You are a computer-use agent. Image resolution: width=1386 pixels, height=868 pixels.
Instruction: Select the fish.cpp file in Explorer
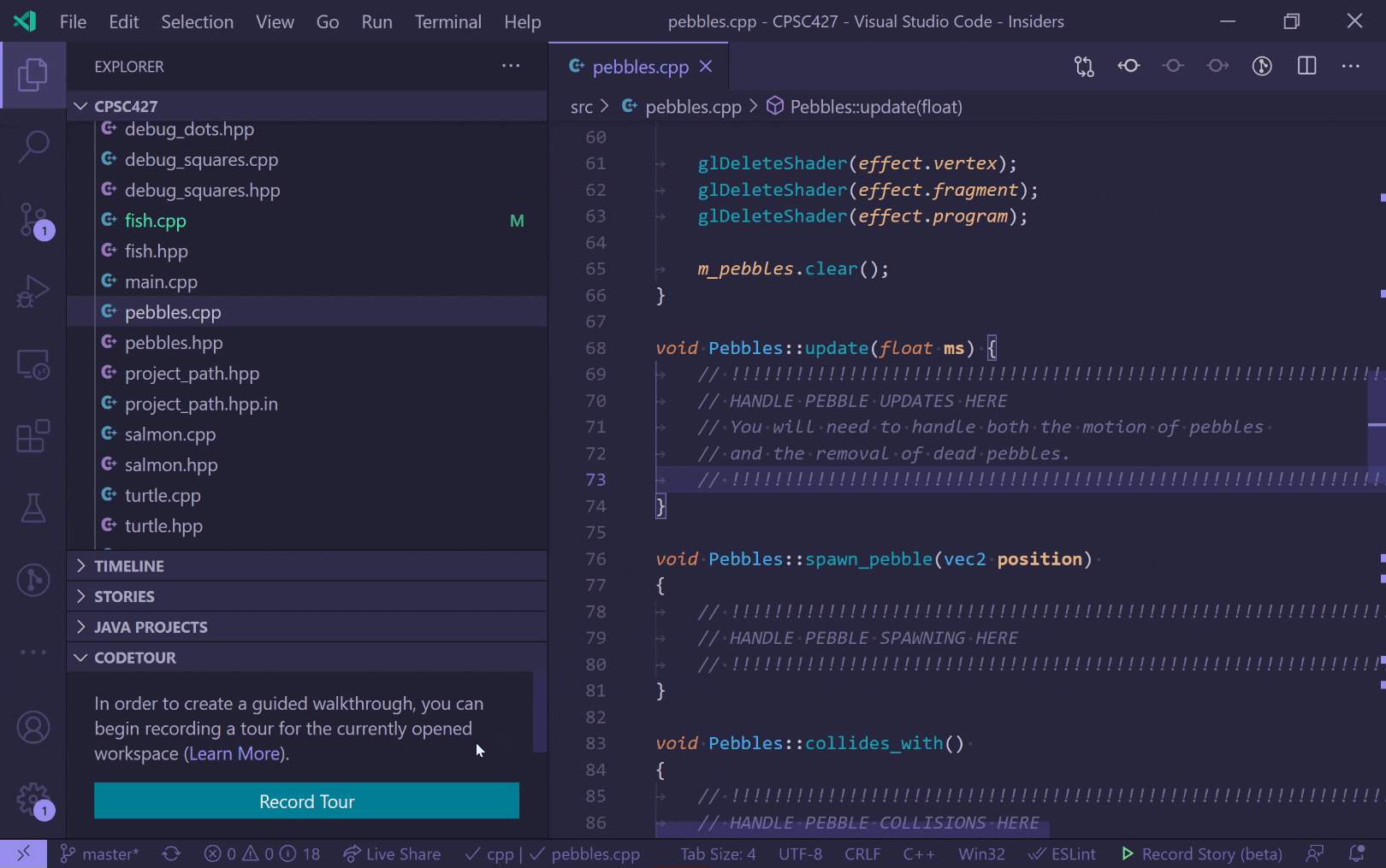click(x=155, y=220)
